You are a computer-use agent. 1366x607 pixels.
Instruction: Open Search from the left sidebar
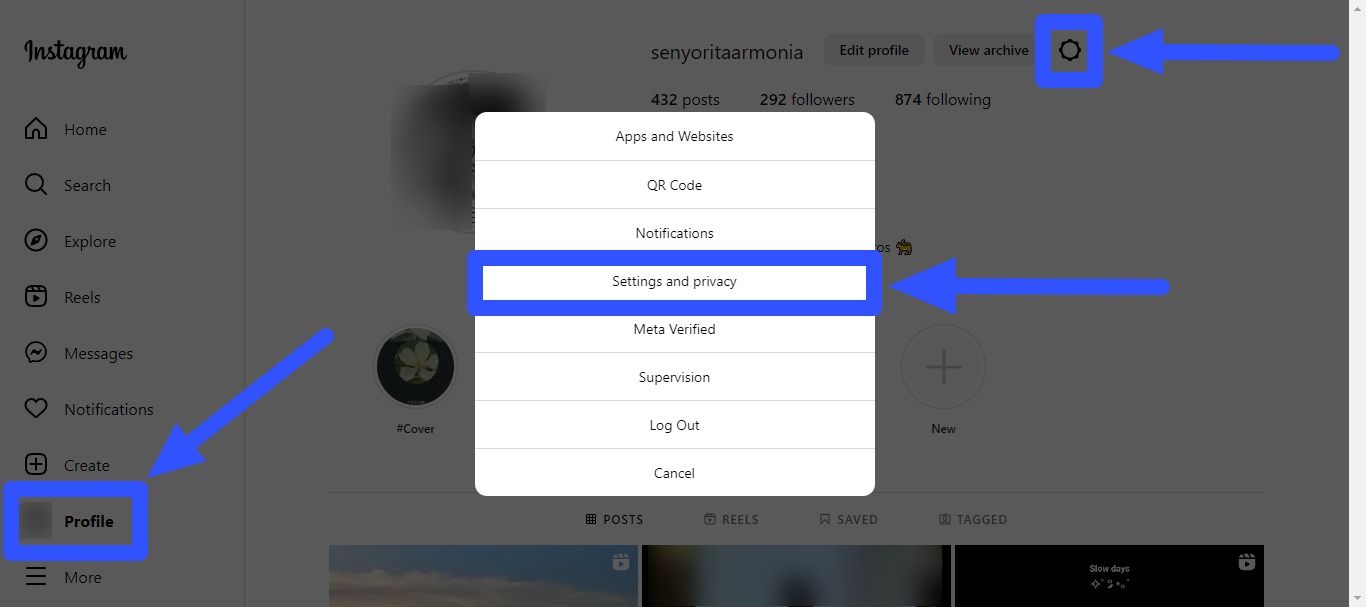pyautogui.click(x=36, y=184)
